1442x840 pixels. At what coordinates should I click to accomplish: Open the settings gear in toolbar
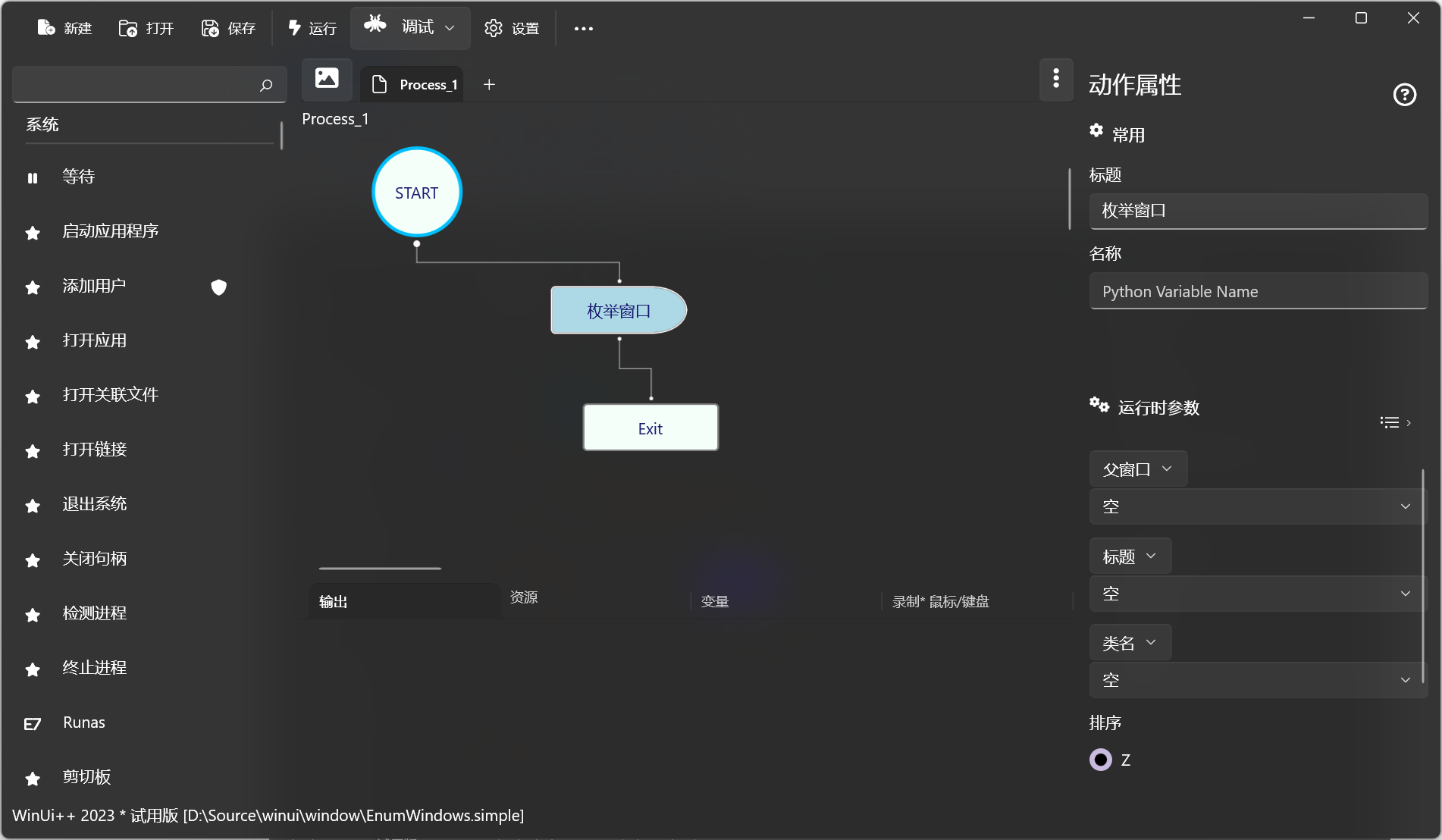494,28
